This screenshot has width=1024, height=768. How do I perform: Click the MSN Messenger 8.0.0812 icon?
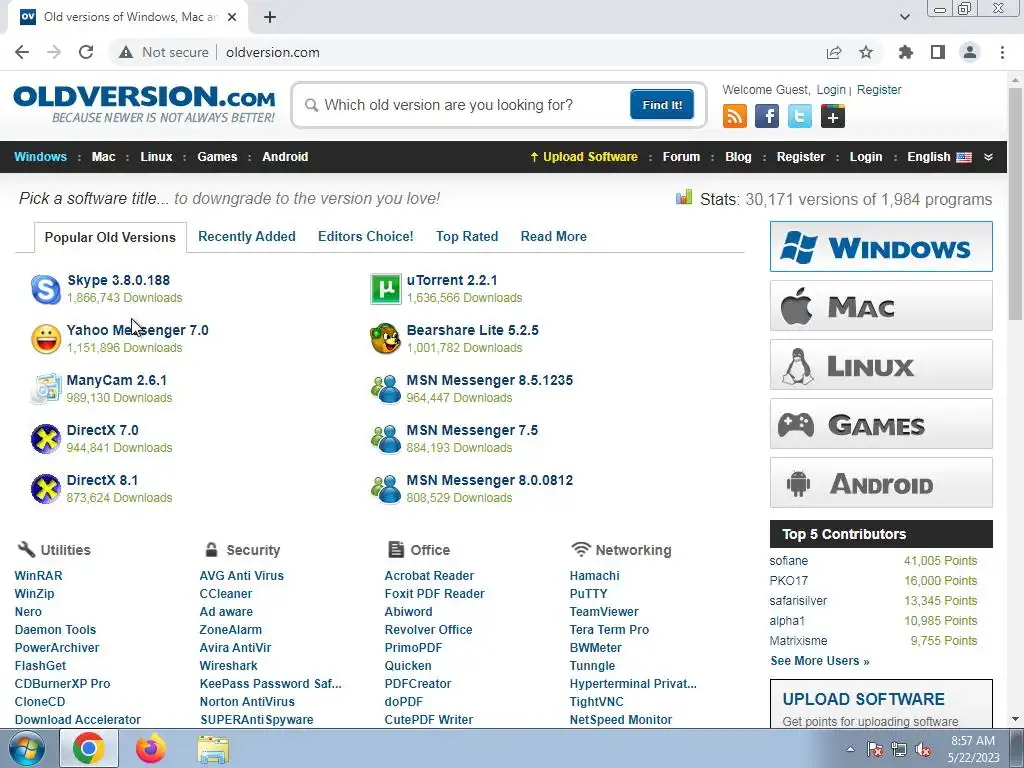tap(385, 489)
